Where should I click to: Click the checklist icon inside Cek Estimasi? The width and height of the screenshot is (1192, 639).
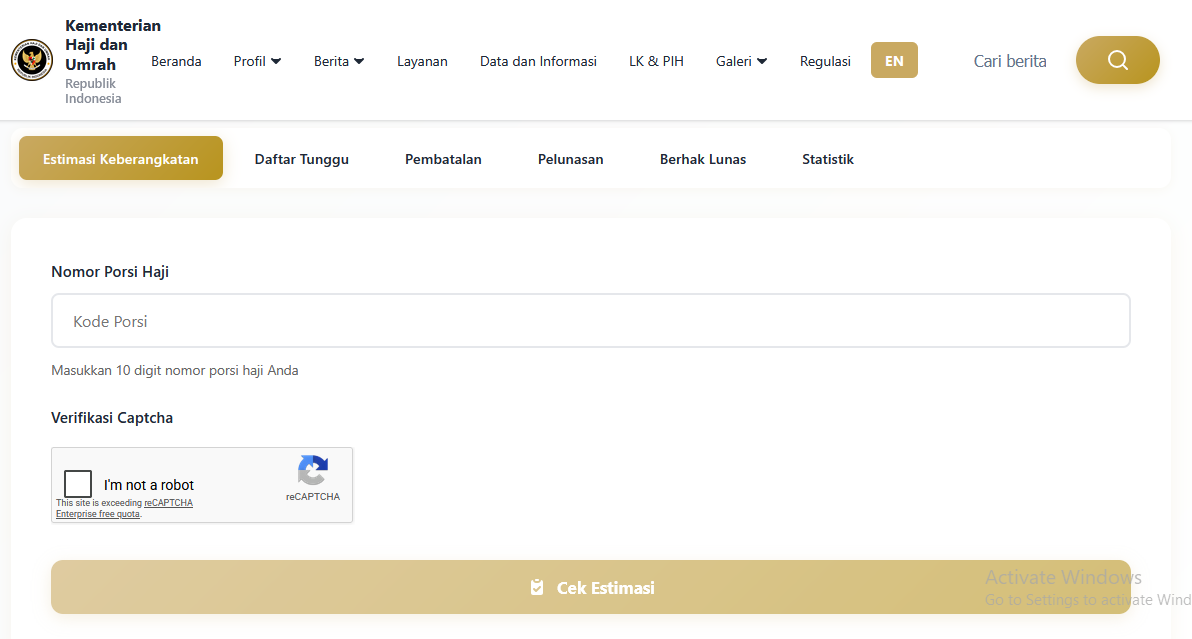coord(538,588)
